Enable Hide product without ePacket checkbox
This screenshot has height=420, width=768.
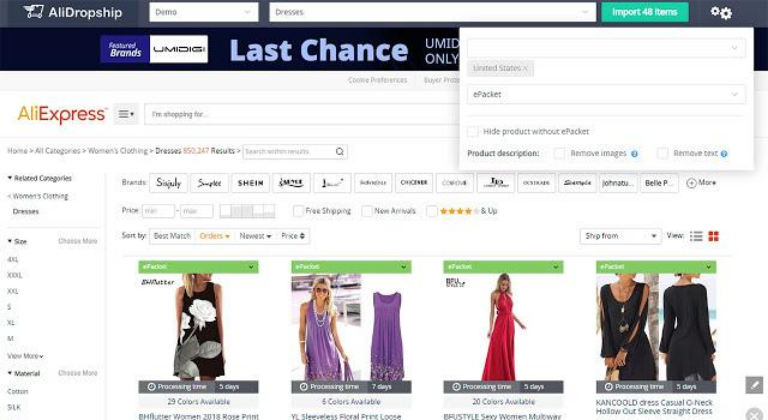473,131
